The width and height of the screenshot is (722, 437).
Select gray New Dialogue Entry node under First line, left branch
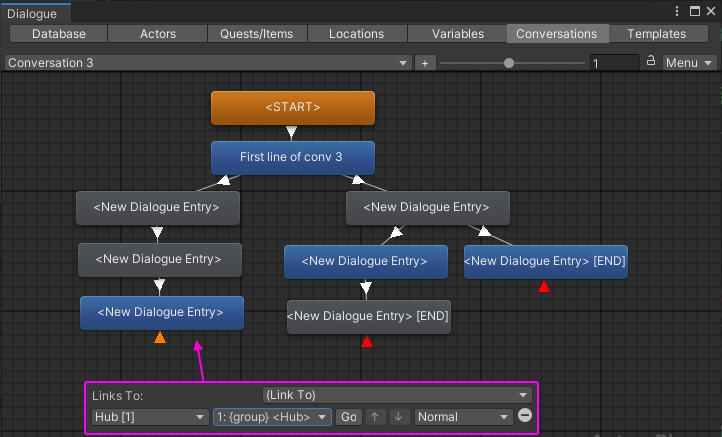pos(158,208)
